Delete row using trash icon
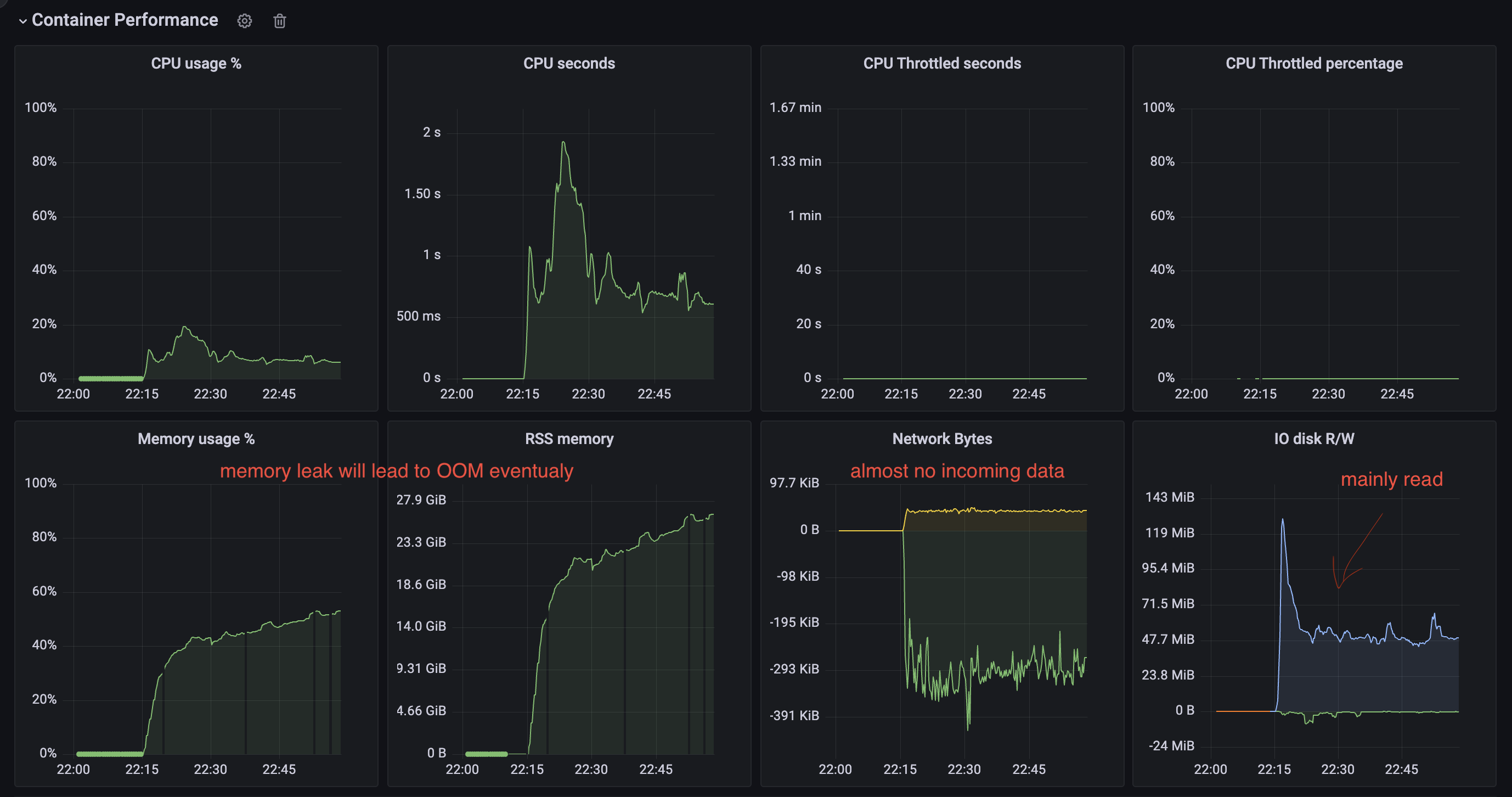 tap(279, 21)
